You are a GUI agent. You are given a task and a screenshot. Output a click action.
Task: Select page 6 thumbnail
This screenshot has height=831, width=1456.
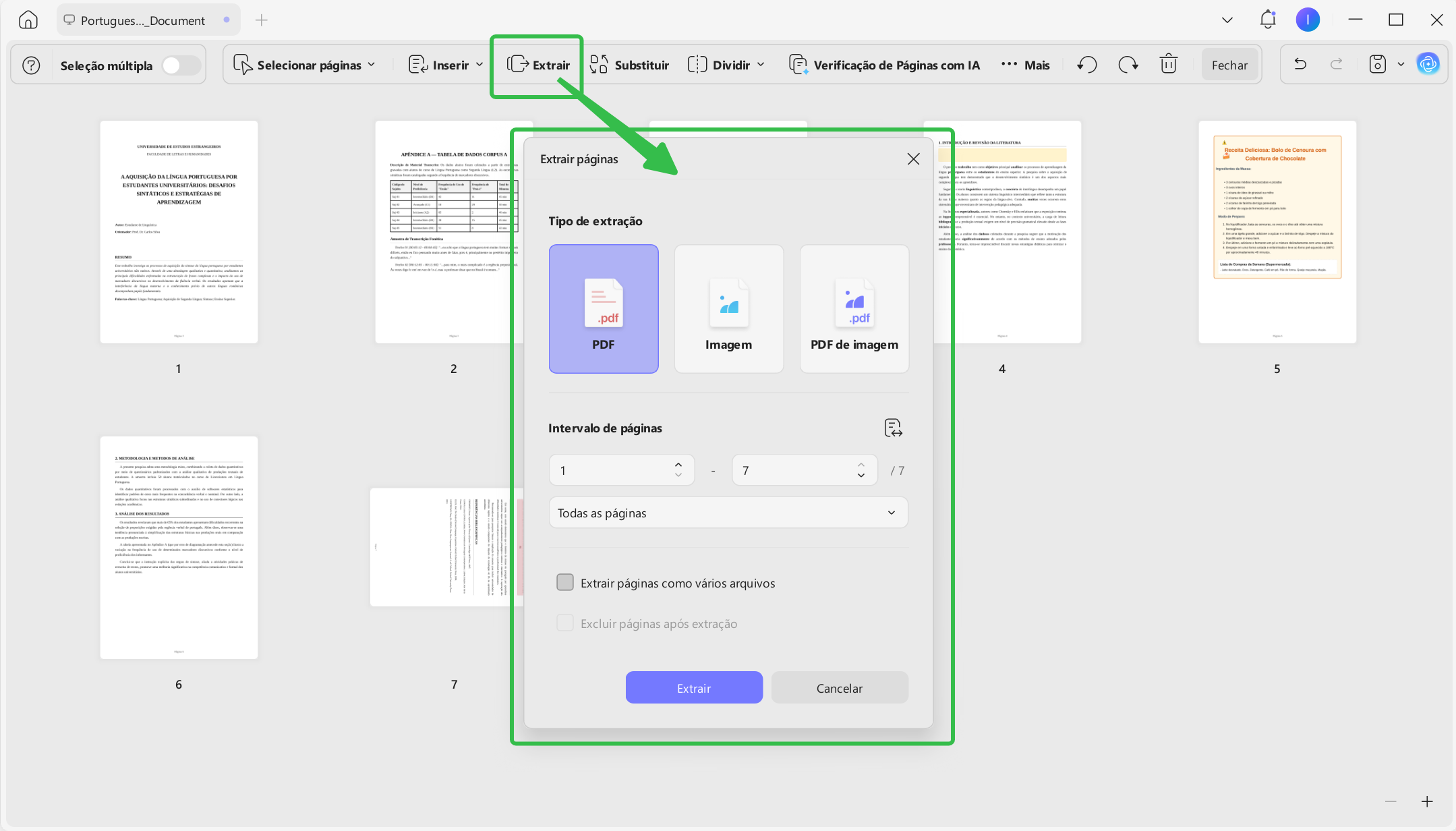[x=179, y=548]
